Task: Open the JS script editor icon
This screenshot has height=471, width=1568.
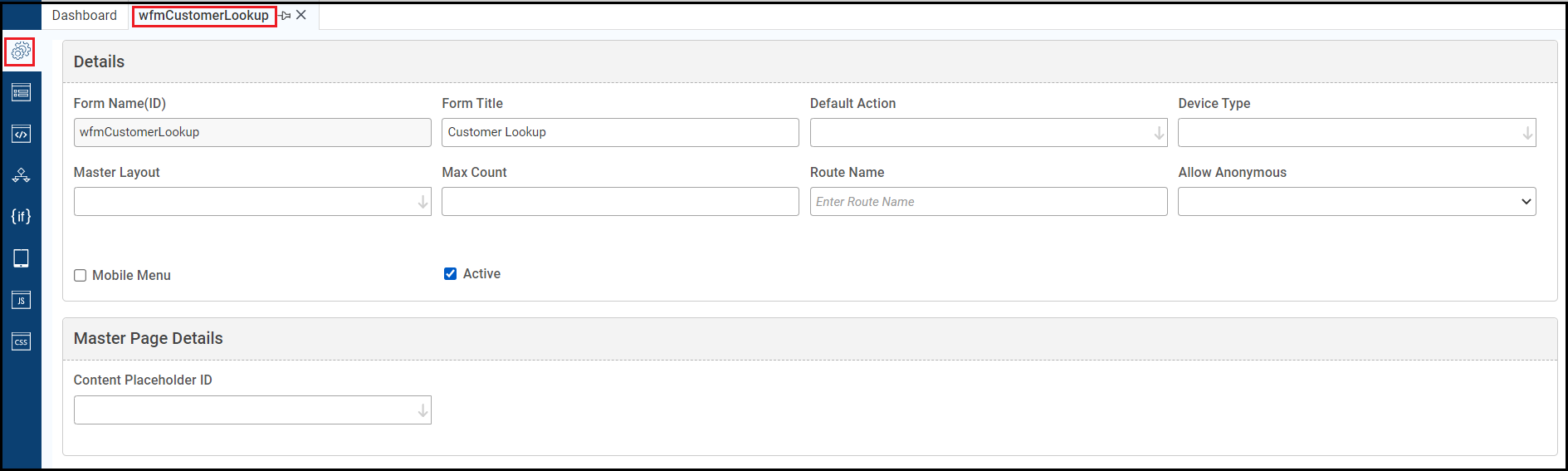Action: pos(21,300)
